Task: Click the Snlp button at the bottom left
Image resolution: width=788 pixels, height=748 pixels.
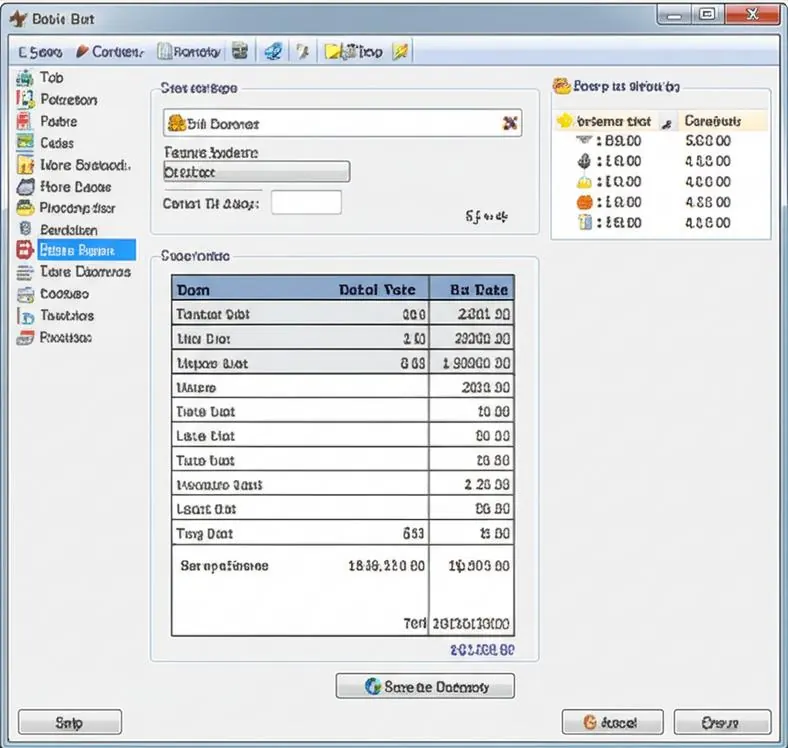Action: pos(70,722)
